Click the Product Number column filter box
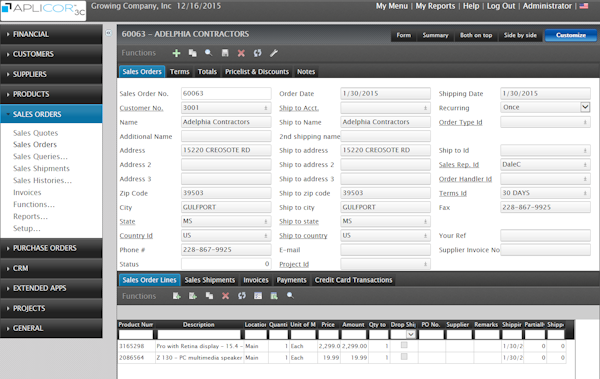This screenshot has height=379, width=600. pyautogui.click(x=135, y=335)
